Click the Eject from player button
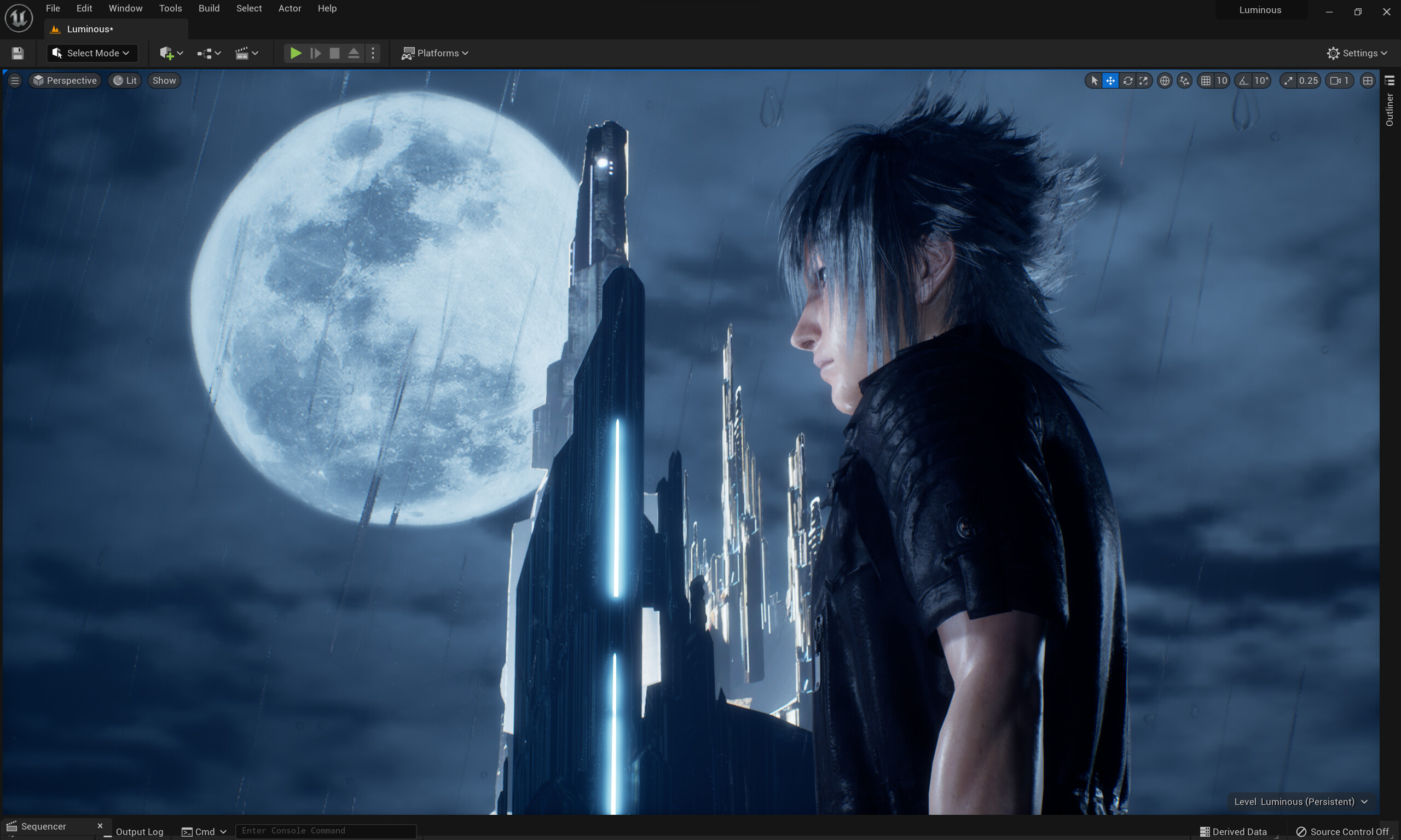1401x840 pixels. click(x=354, y=53)
